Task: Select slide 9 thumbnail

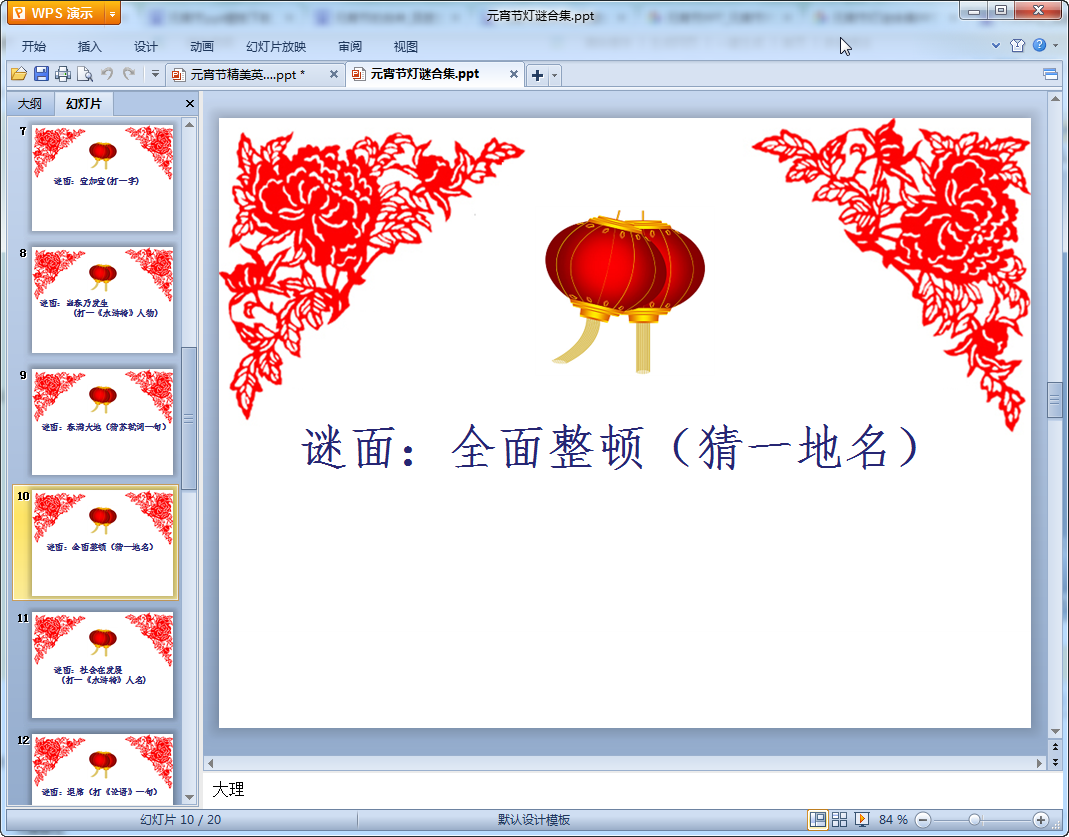Action: click(x=102, y=422)
